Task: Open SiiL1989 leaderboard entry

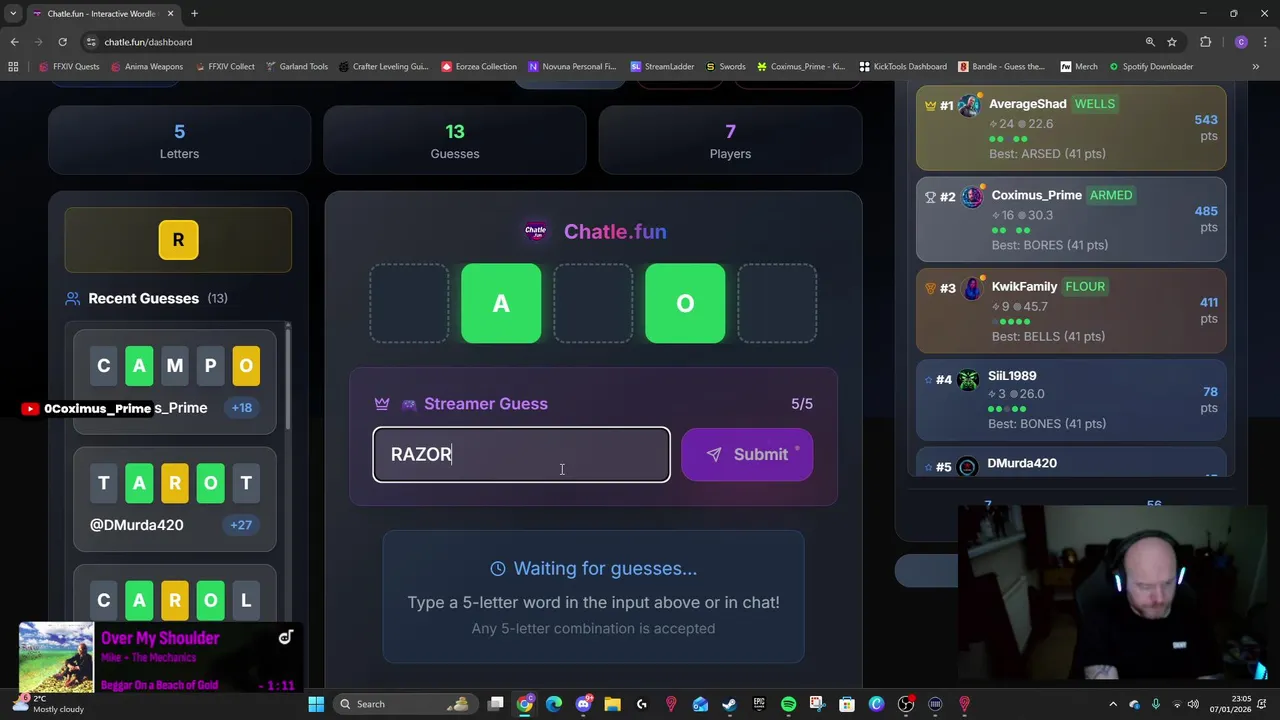Action: pyautogui.click(x=1071, y=400)
